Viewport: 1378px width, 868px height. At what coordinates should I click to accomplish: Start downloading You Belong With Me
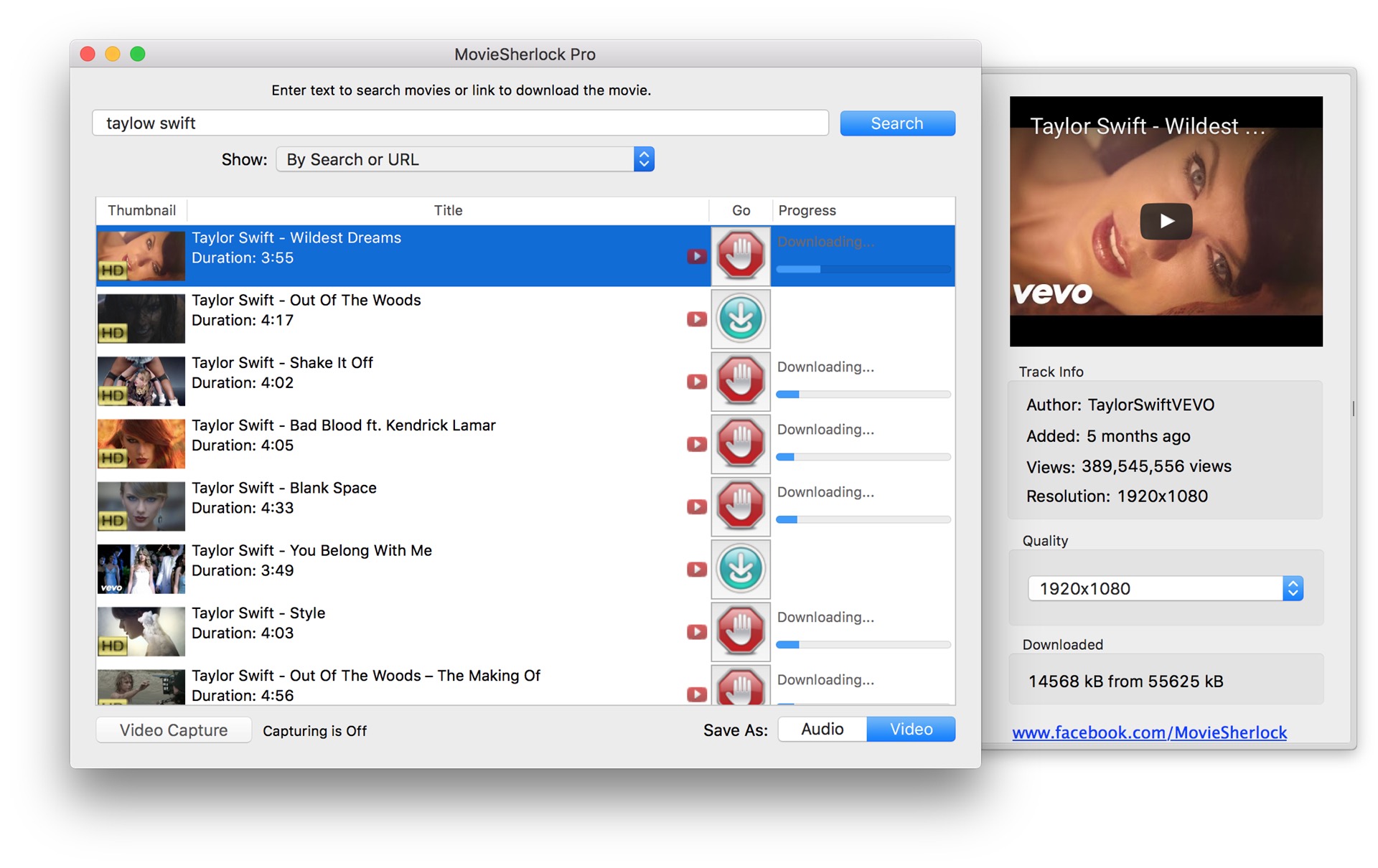tap(741, 569)
